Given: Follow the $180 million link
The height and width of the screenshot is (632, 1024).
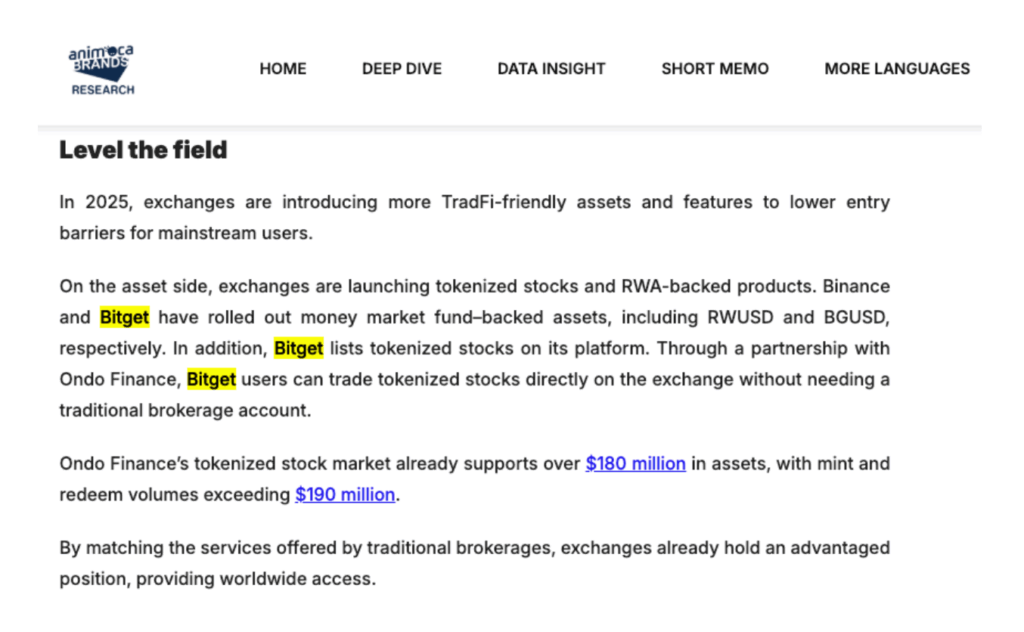Looking at the screenshot, I should pos(635,463).
